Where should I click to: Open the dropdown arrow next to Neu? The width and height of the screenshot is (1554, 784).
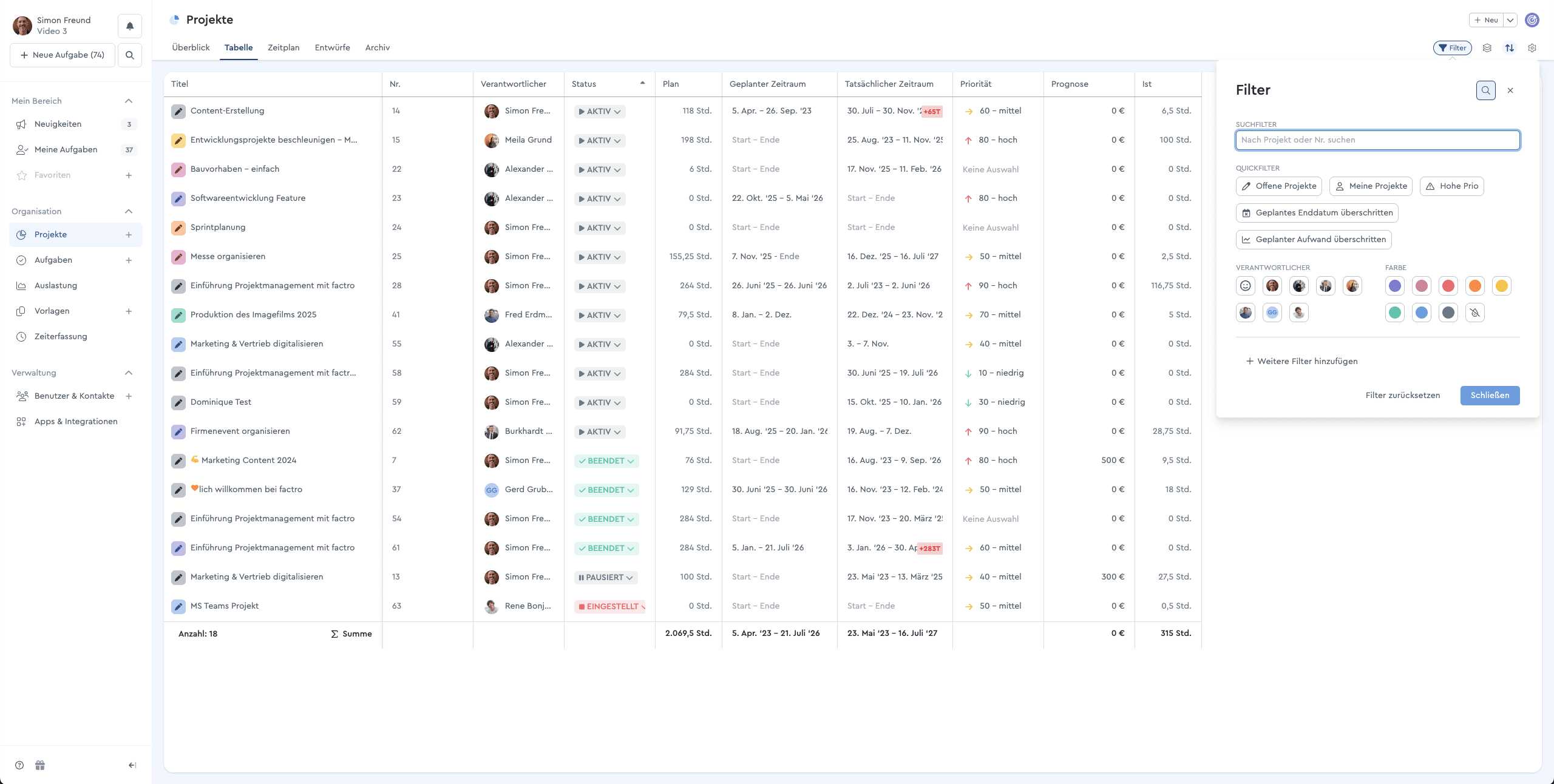point(1510,20)
